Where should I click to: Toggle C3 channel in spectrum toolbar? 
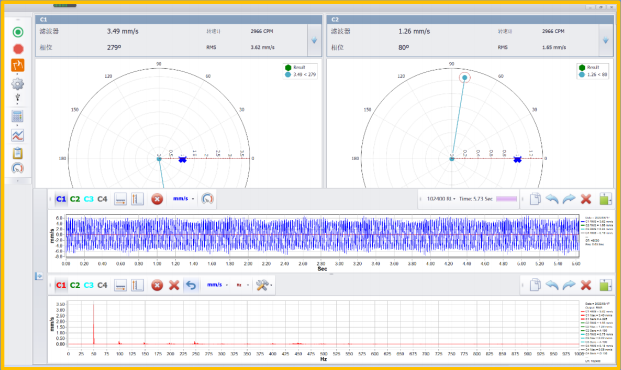[89, 285]
